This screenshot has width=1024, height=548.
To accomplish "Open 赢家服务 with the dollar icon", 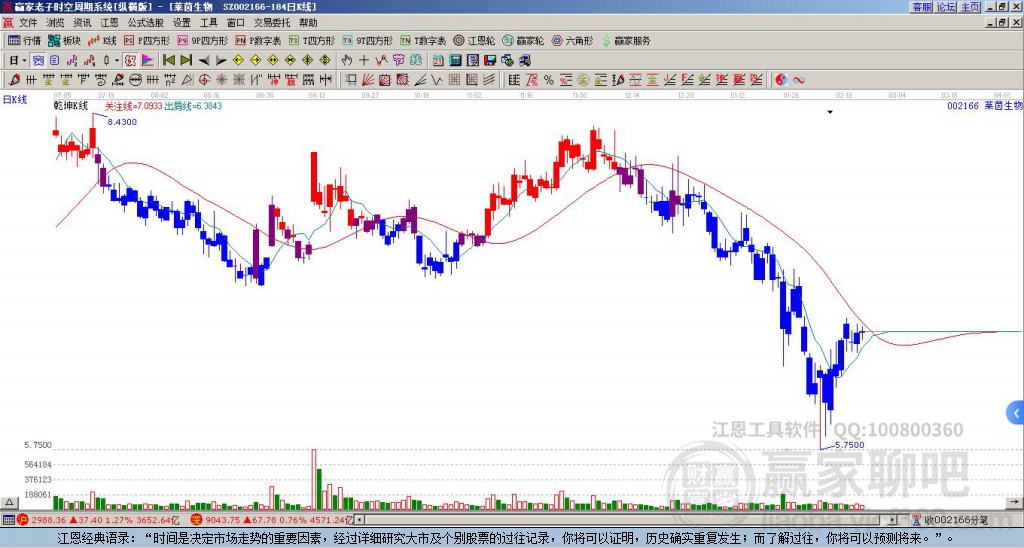I will point(626,40).
